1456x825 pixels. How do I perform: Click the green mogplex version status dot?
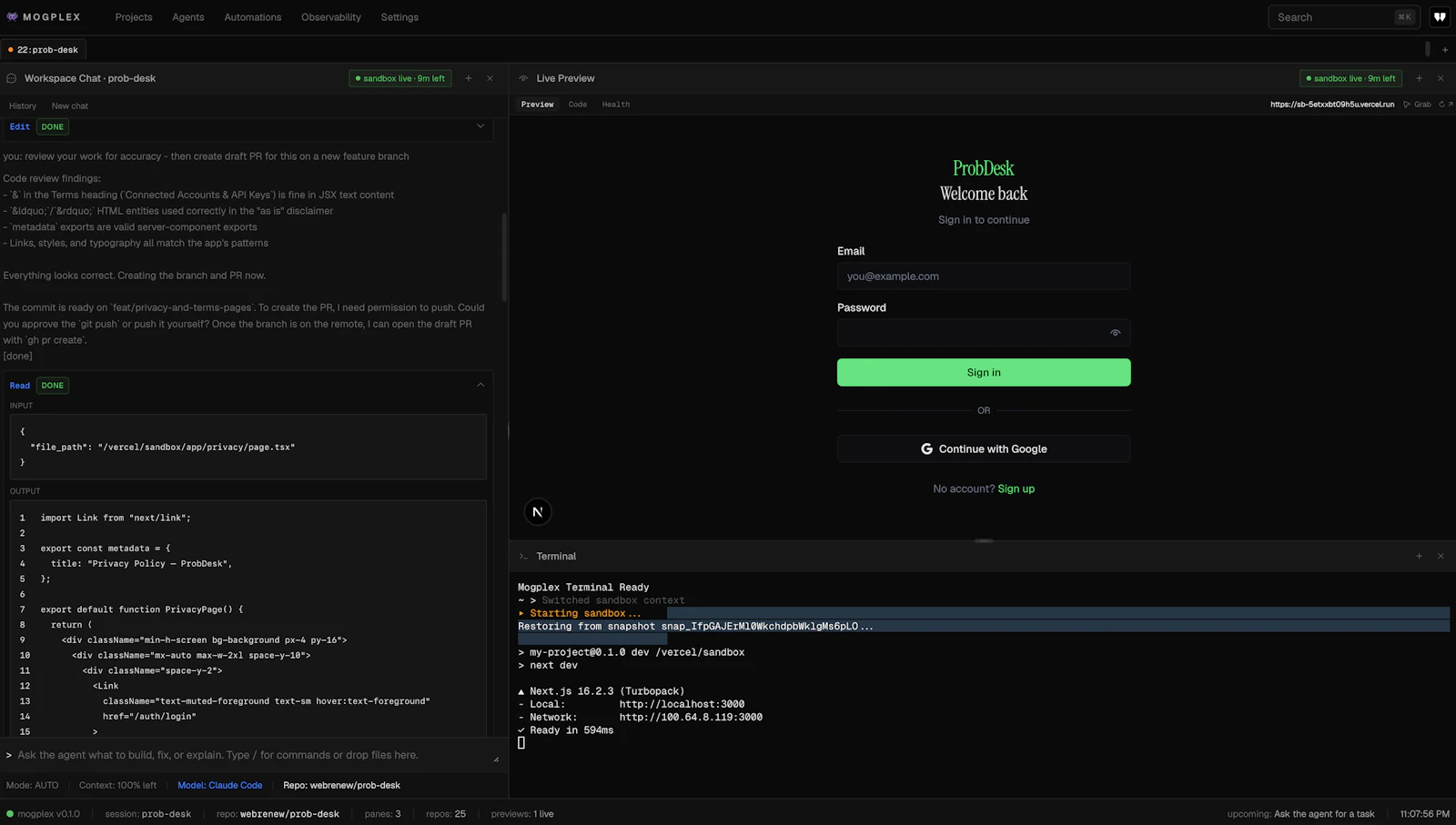tap(10, 814)
